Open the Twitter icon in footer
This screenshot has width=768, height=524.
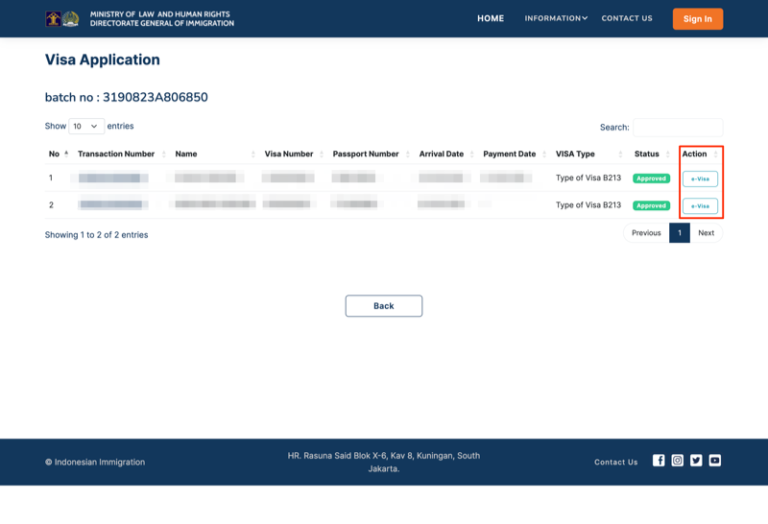tap(696, 461)
